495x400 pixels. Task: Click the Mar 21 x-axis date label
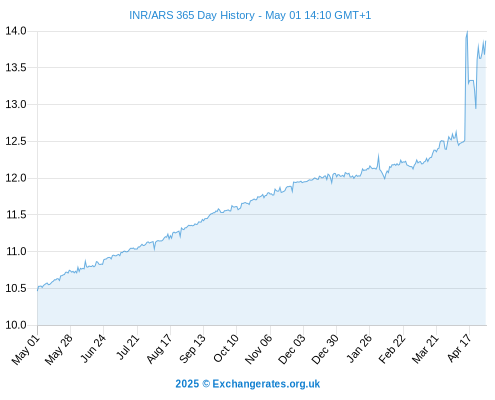[425, 349]
